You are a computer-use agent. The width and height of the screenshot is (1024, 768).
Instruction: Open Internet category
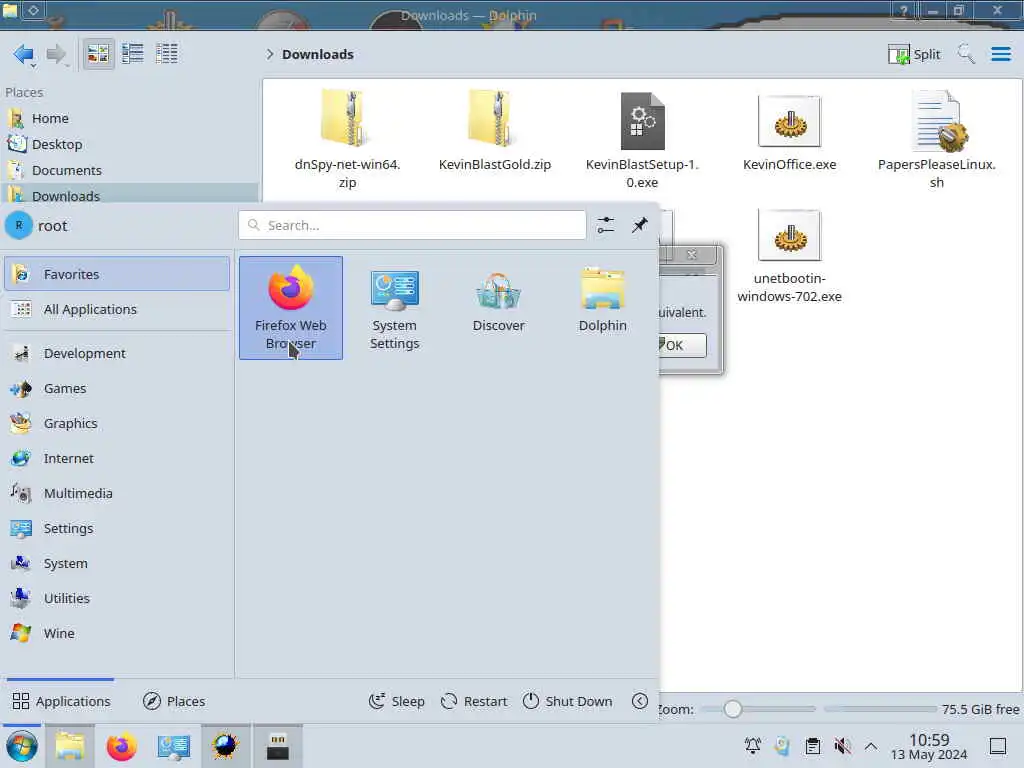[x=117, y=458]
